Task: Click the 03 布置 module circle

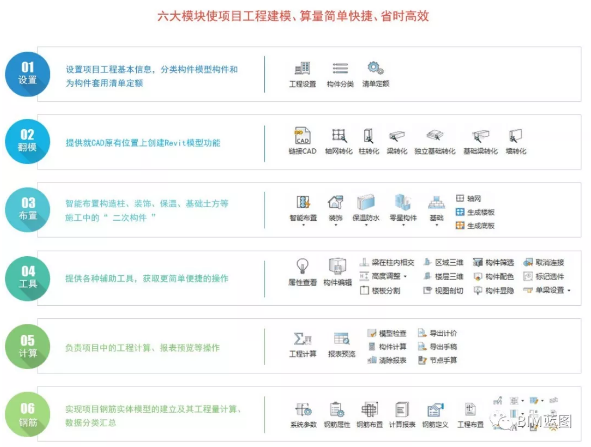Action: (28, 210)
